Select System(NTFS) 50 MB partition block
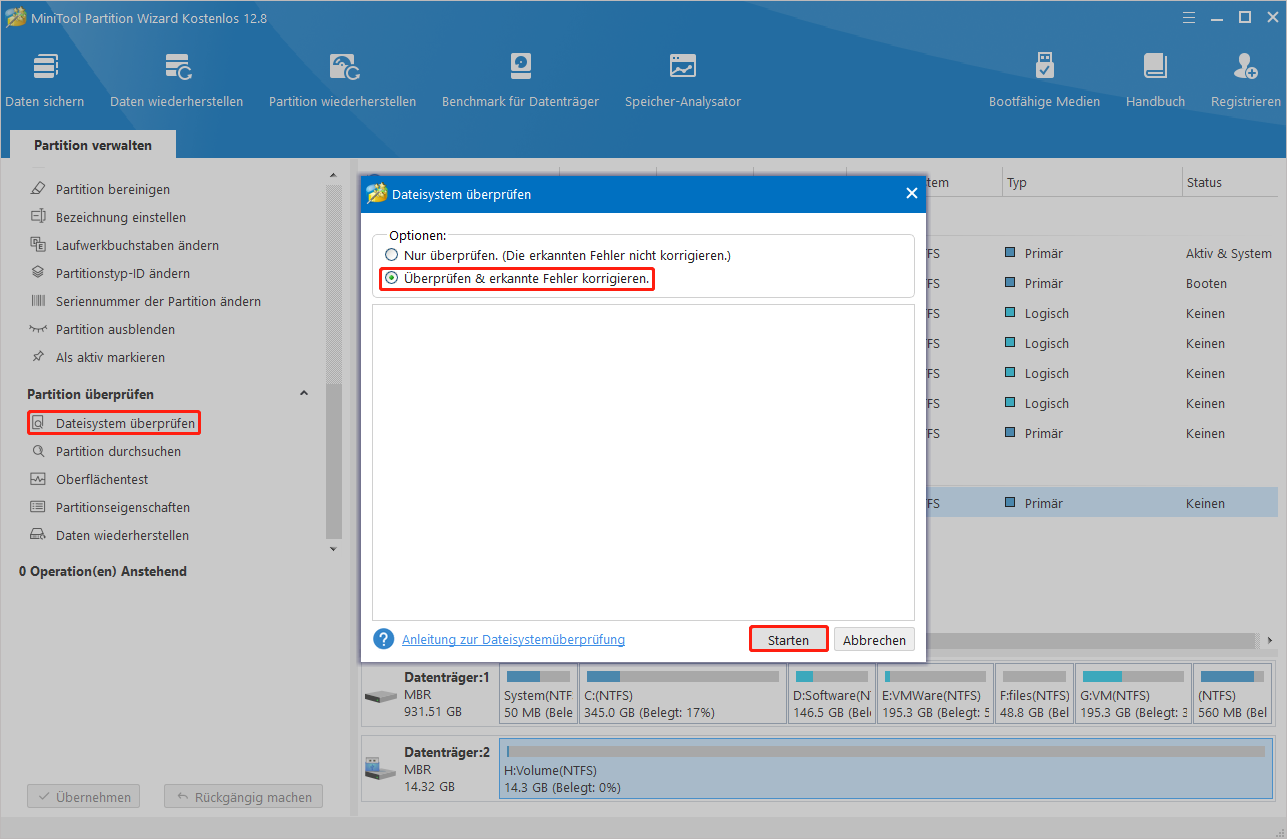1287x839 pixels. point(538,694)
